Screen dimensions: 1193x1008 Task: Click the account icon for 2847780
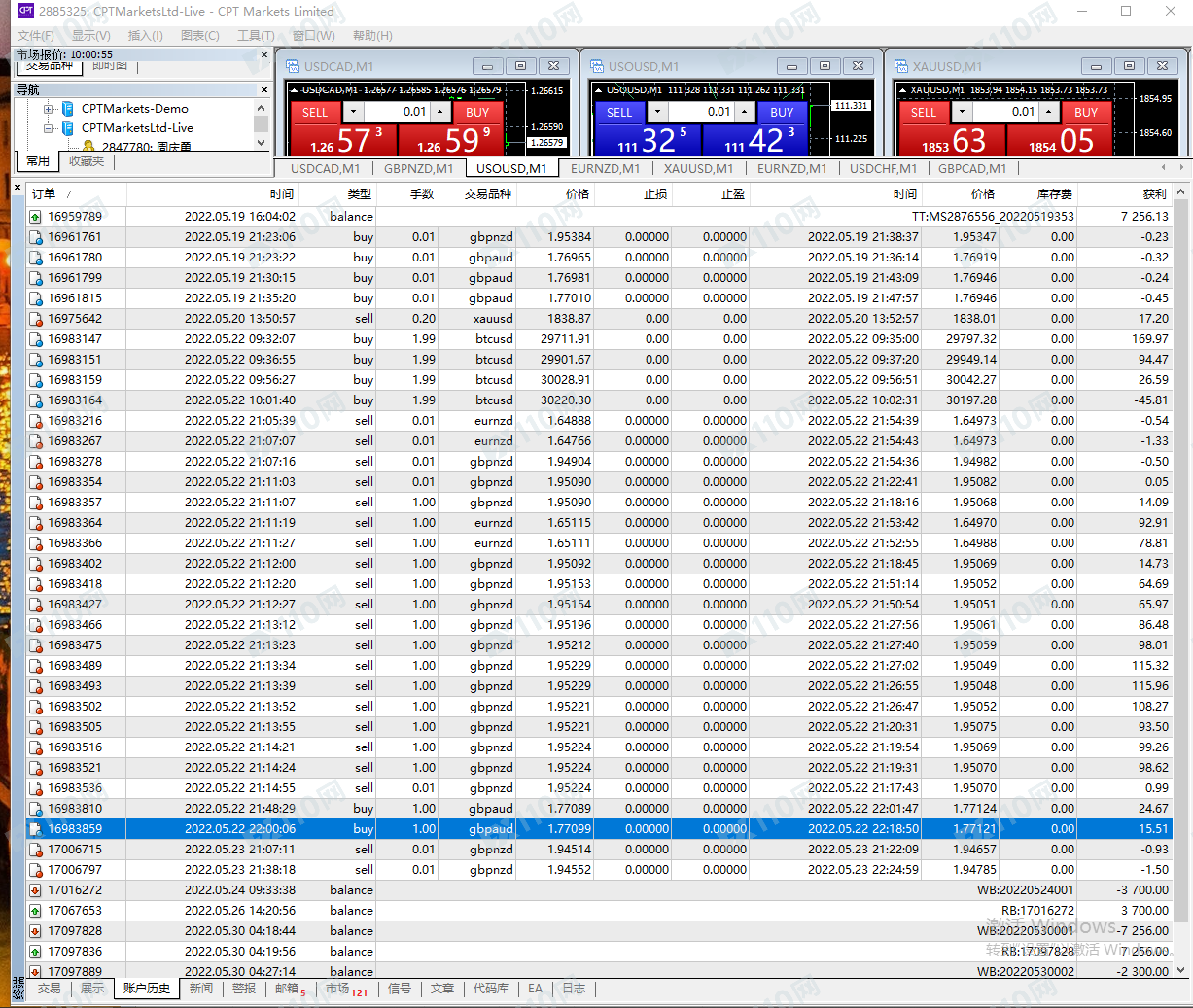click(x=88, y=147)
